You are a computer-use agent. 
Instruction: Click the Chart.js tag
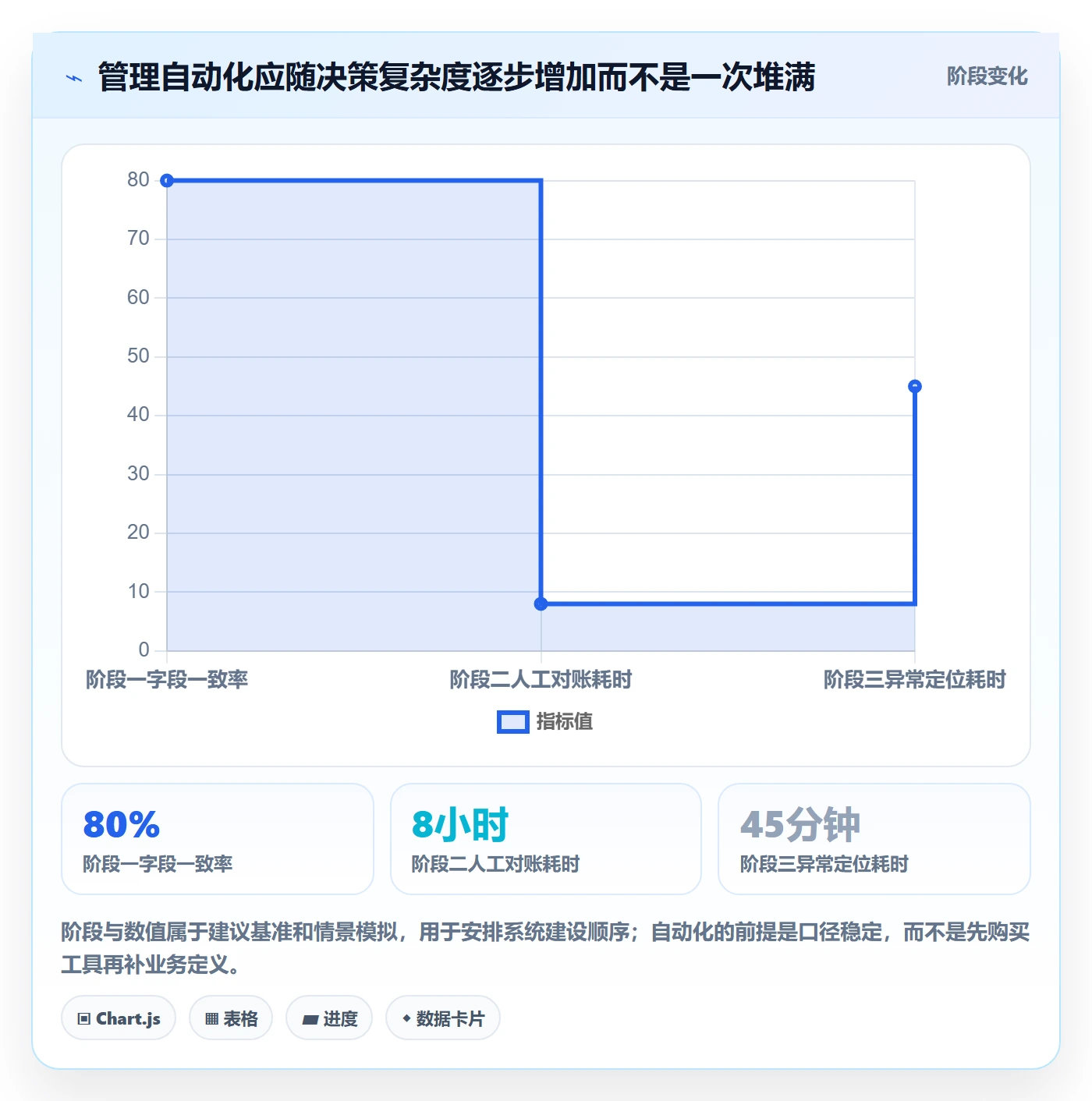[x=119, y=1018]
